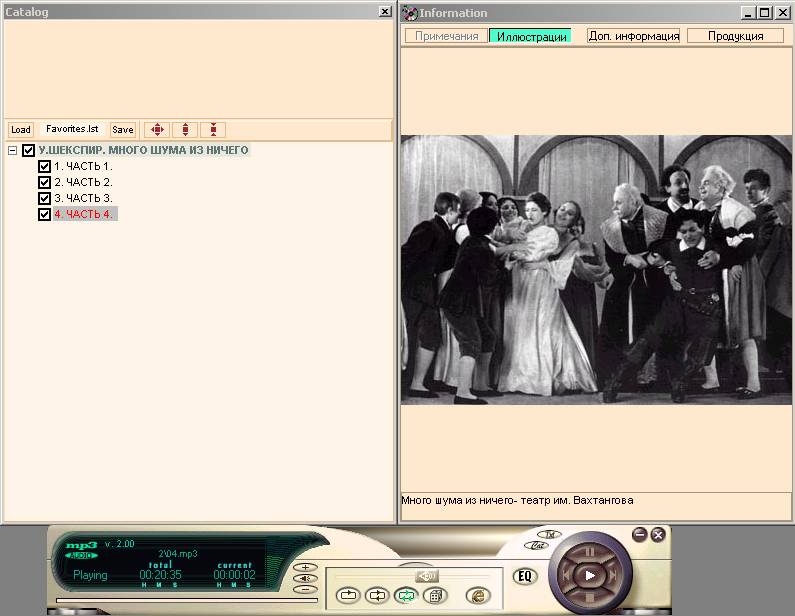Viewport: 795px width, 616px height.
Task: Open the EQ equalizer
Action: click(525, 576)
